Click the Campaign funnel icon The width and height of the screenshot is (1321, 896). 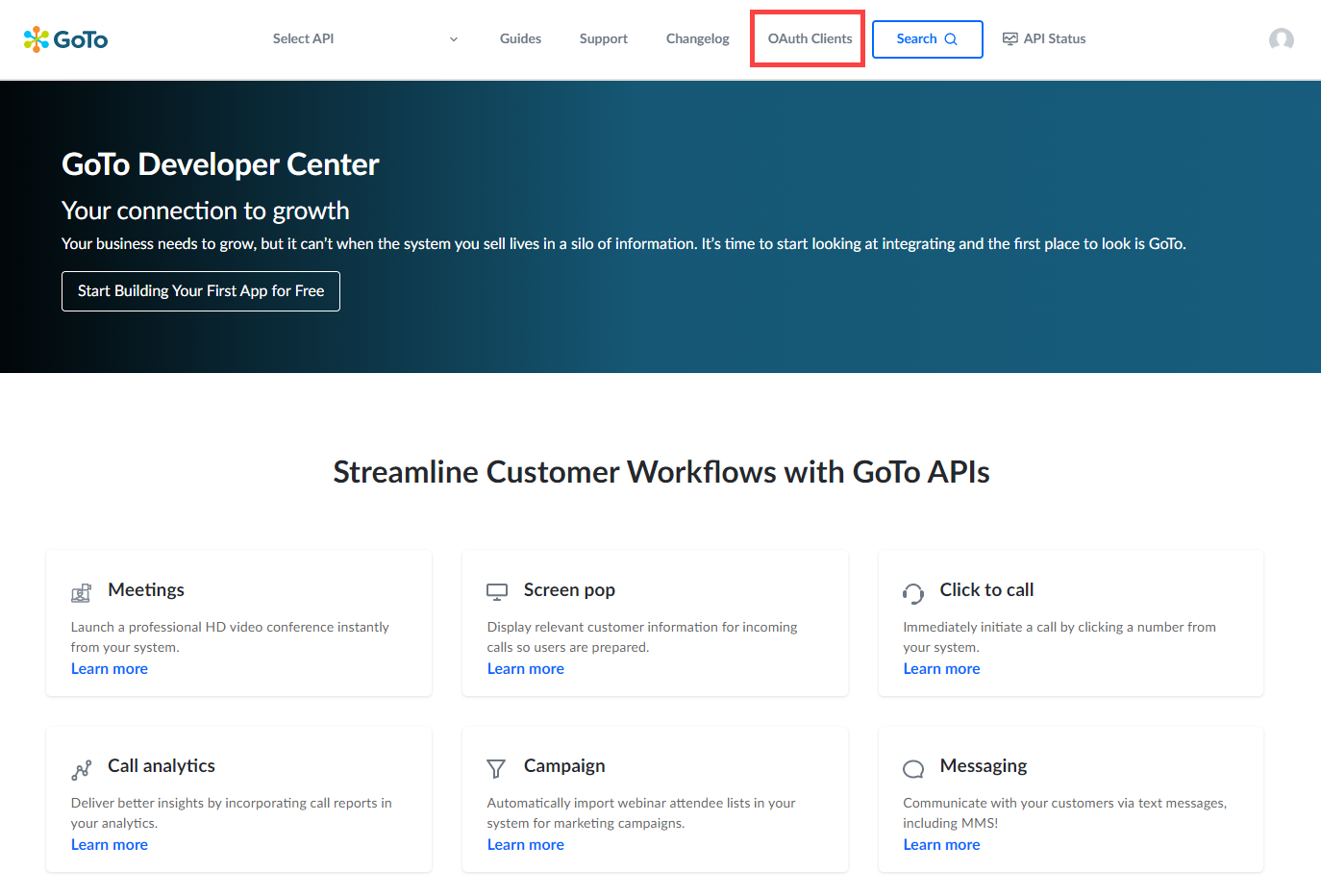pos(496,768)
